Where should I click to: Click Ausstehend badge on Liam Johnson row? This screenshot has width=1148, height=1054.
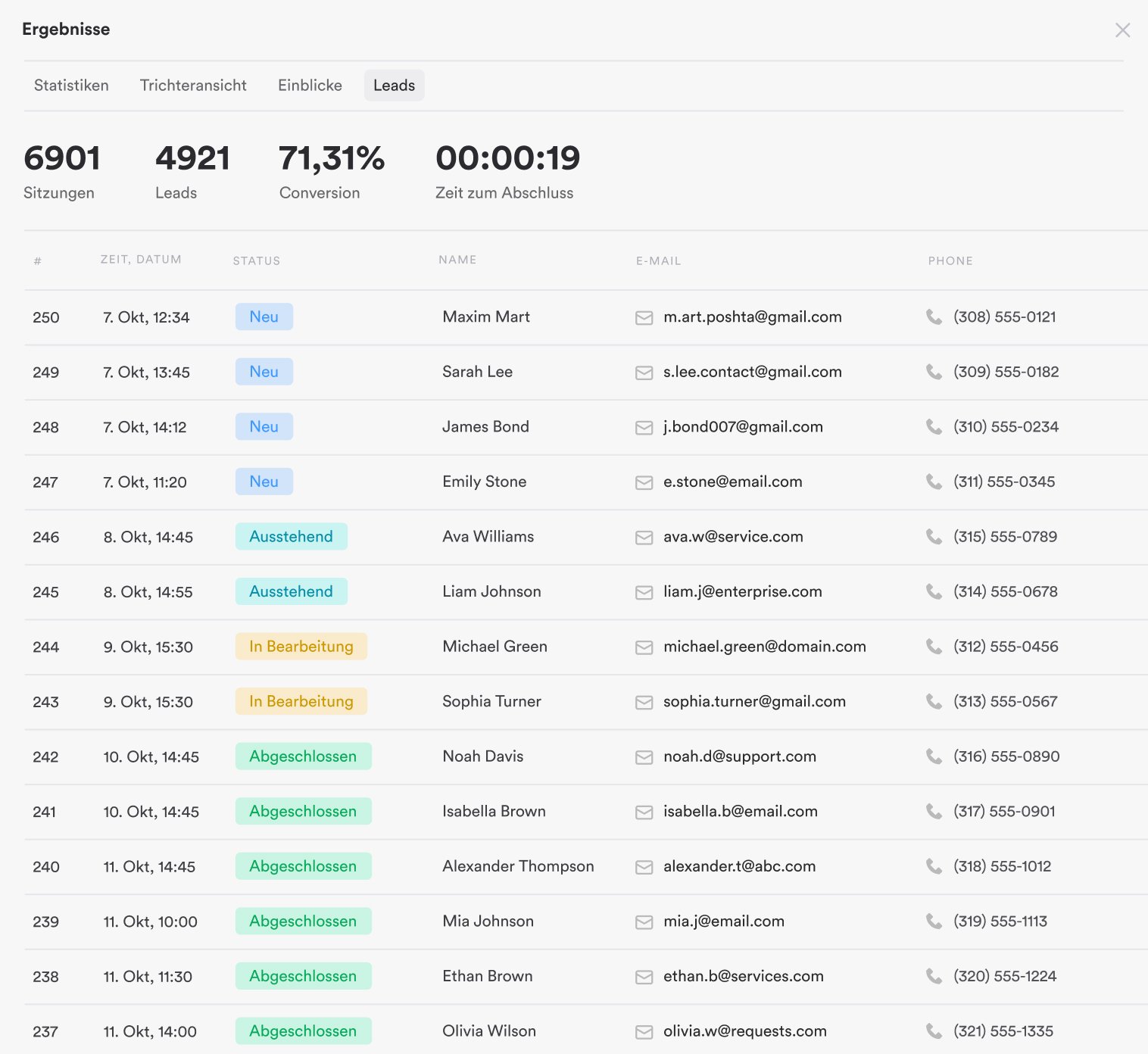point(291,591)
